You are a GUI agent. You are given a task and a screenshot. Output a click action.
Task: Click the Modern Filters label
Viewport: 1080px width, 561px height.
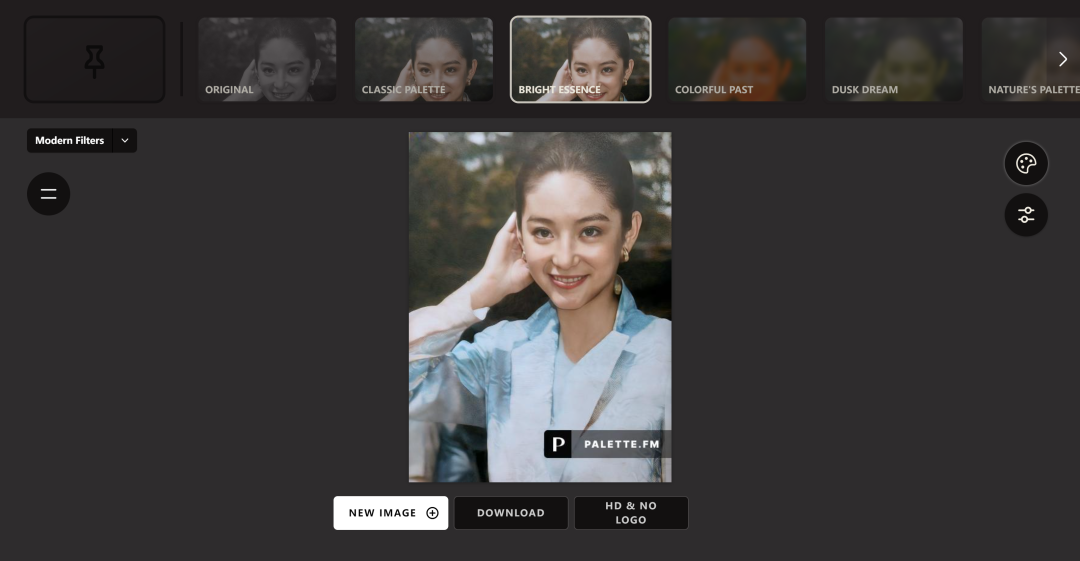[70, 141]
